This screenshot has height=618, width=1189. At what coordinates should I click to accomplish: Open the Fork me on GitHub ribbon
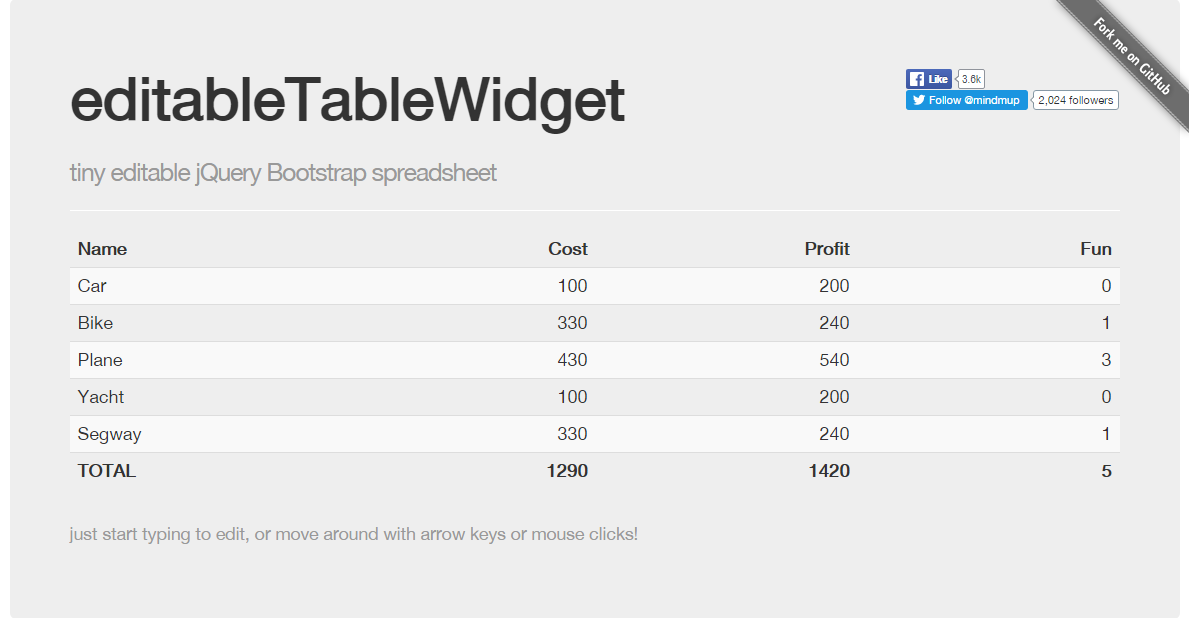[1131, 56]
